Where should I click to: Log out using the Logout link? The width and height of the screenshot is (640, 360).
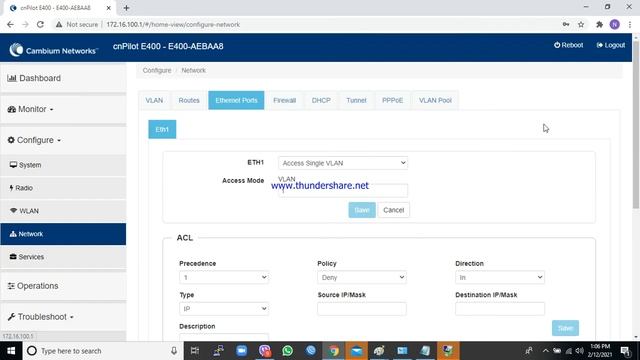tap(611, 45)
